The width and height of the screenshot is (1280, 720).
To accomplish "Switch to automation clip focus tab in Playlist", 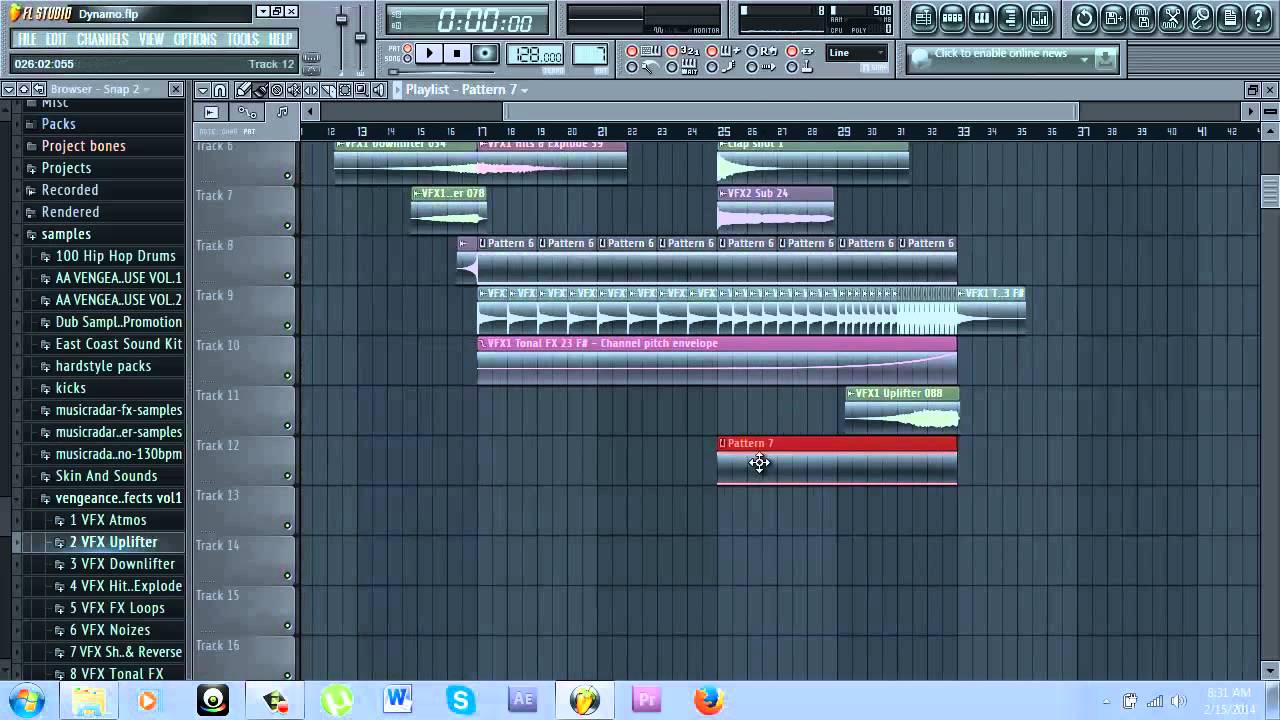I will point(247,112).
